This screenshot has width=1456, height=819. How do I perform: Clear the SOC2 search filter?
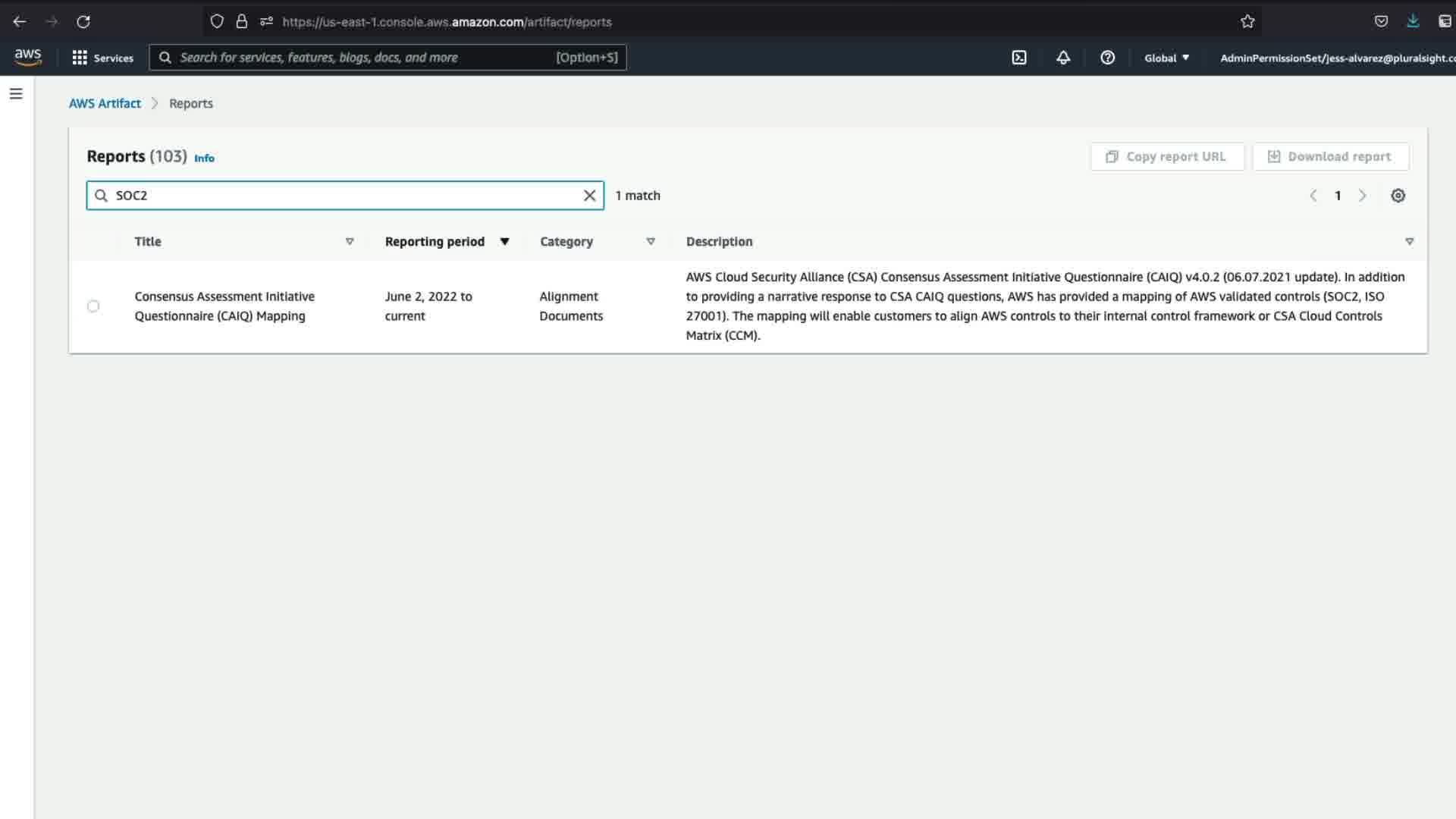coord(589,196)
